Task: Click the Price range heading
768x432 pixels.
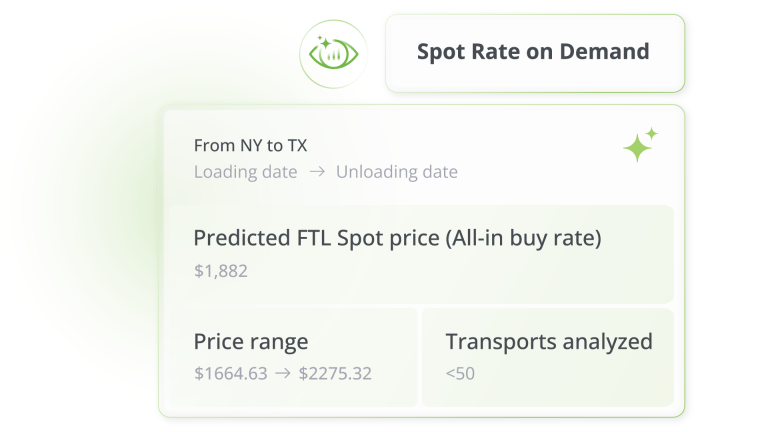Action: pyautogui.click(x=250, y=342)
